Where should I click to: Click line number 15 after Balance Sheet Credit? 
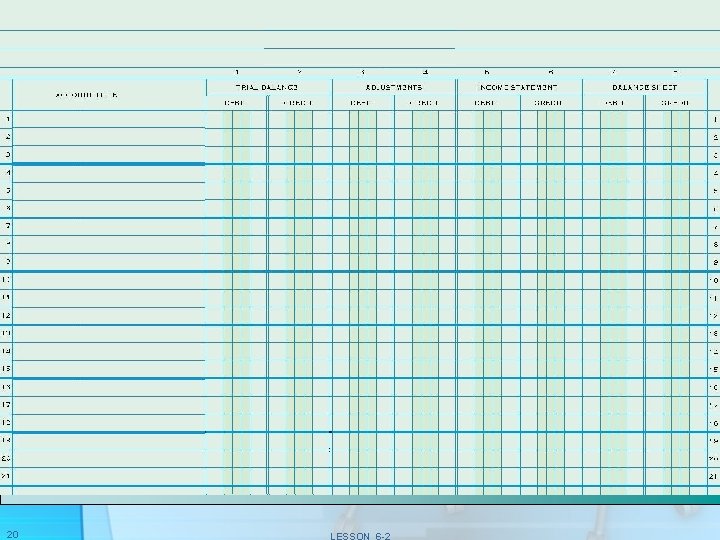tap(714, 369)
